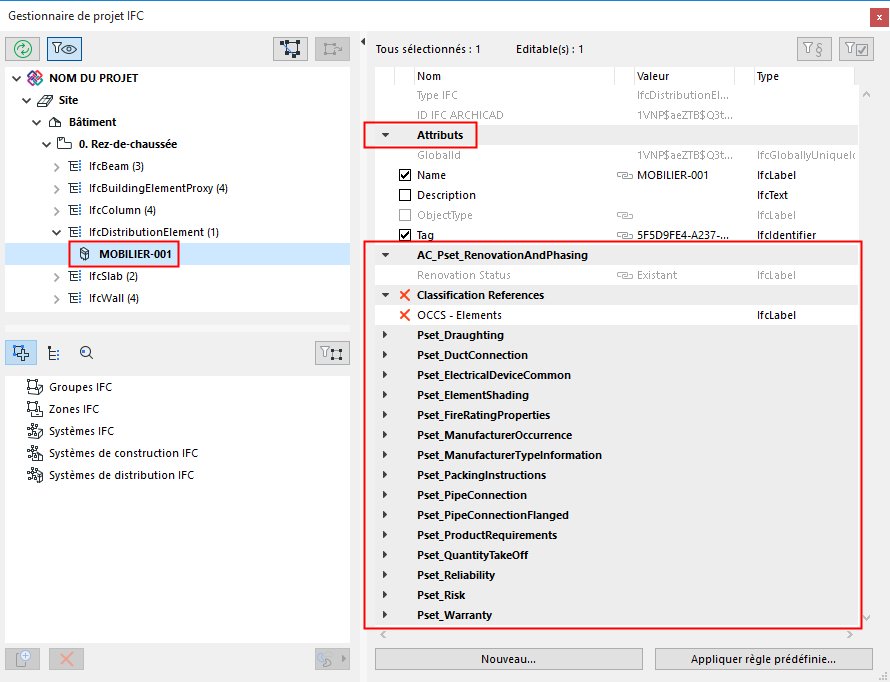Click the filter by scheme icon
Screen dimensions: 890x682
click(x=815, y=49)
